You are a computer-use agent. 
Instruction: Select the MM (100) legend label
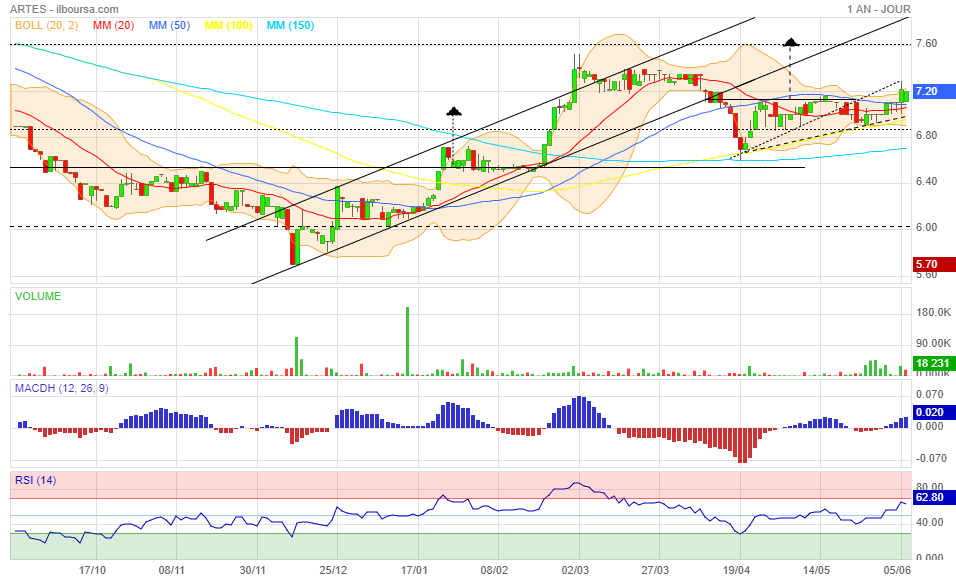(228, 25)
